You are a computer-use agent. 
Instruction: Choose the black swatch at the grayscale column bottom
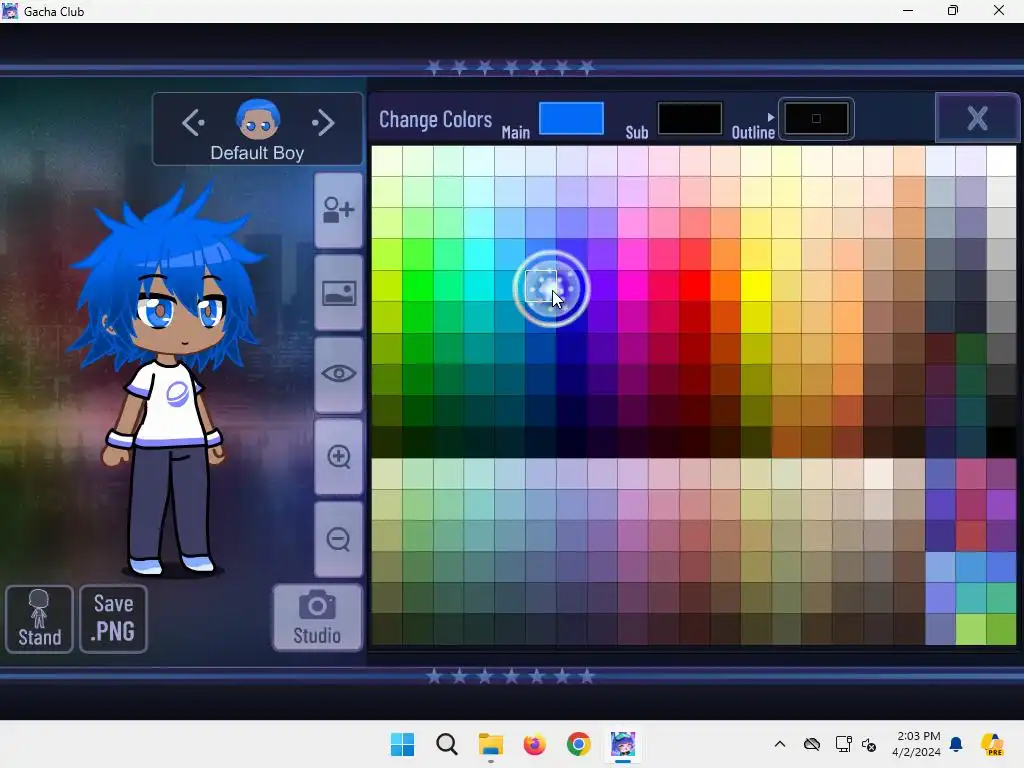click(1002, 442)
